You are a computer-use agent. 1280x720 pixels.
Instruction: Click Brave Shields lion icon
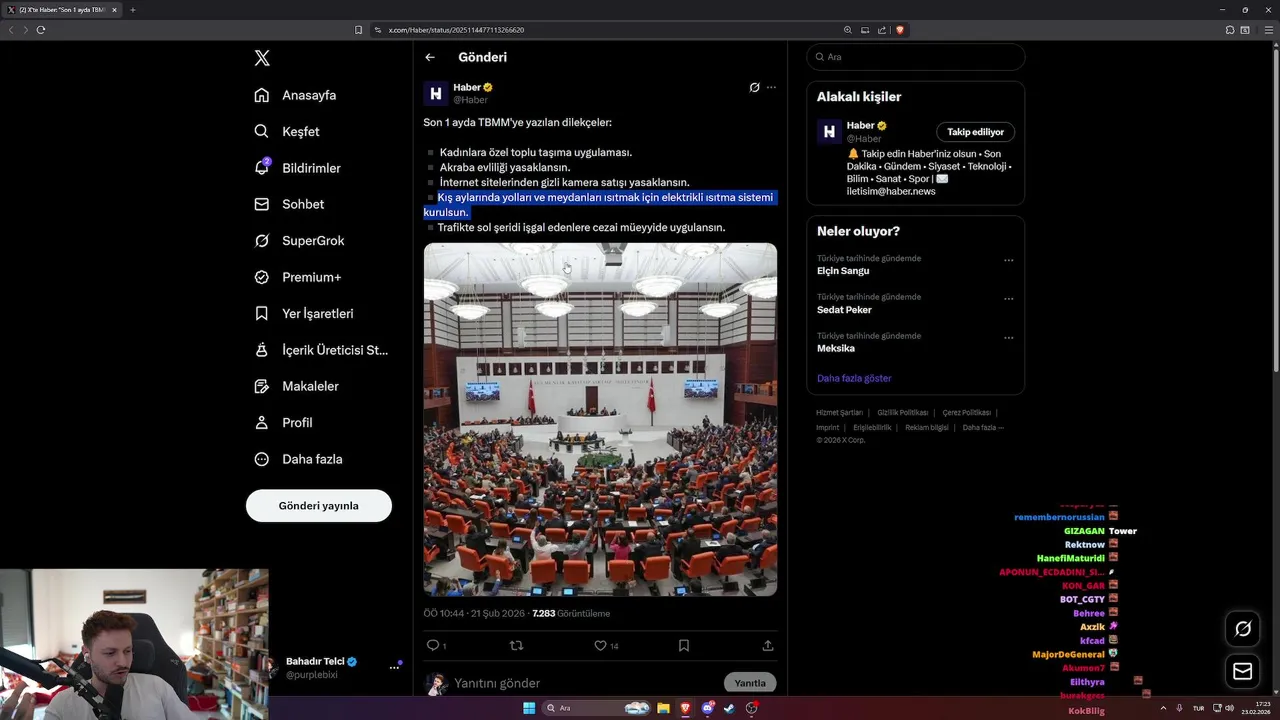point(900,30)
